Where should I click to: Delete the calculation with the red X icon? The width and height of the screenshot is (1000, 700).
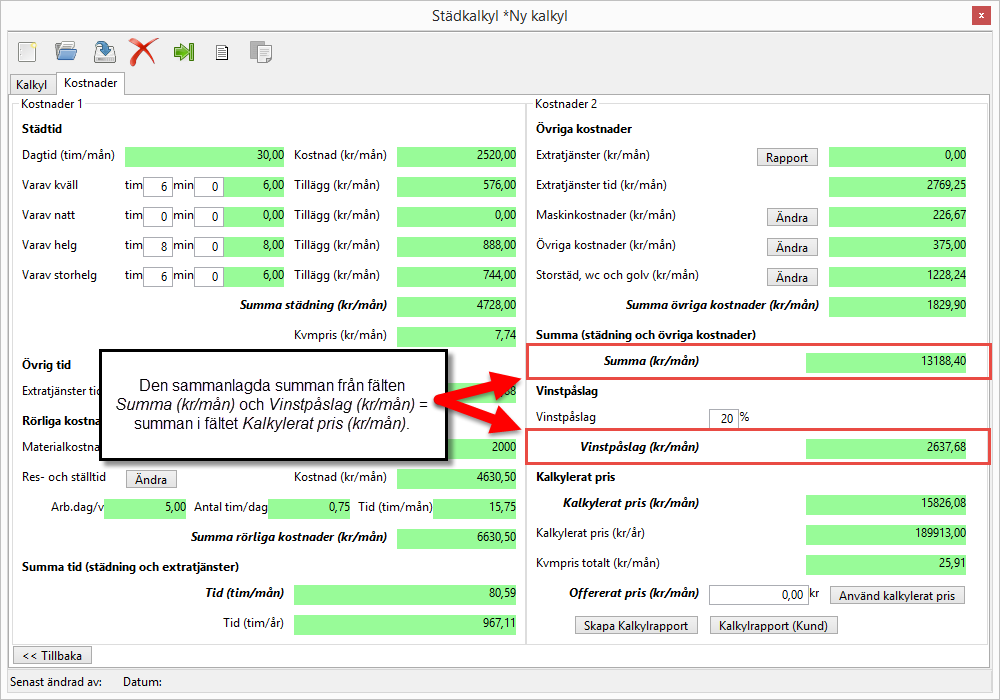click(x=143, y=51)
